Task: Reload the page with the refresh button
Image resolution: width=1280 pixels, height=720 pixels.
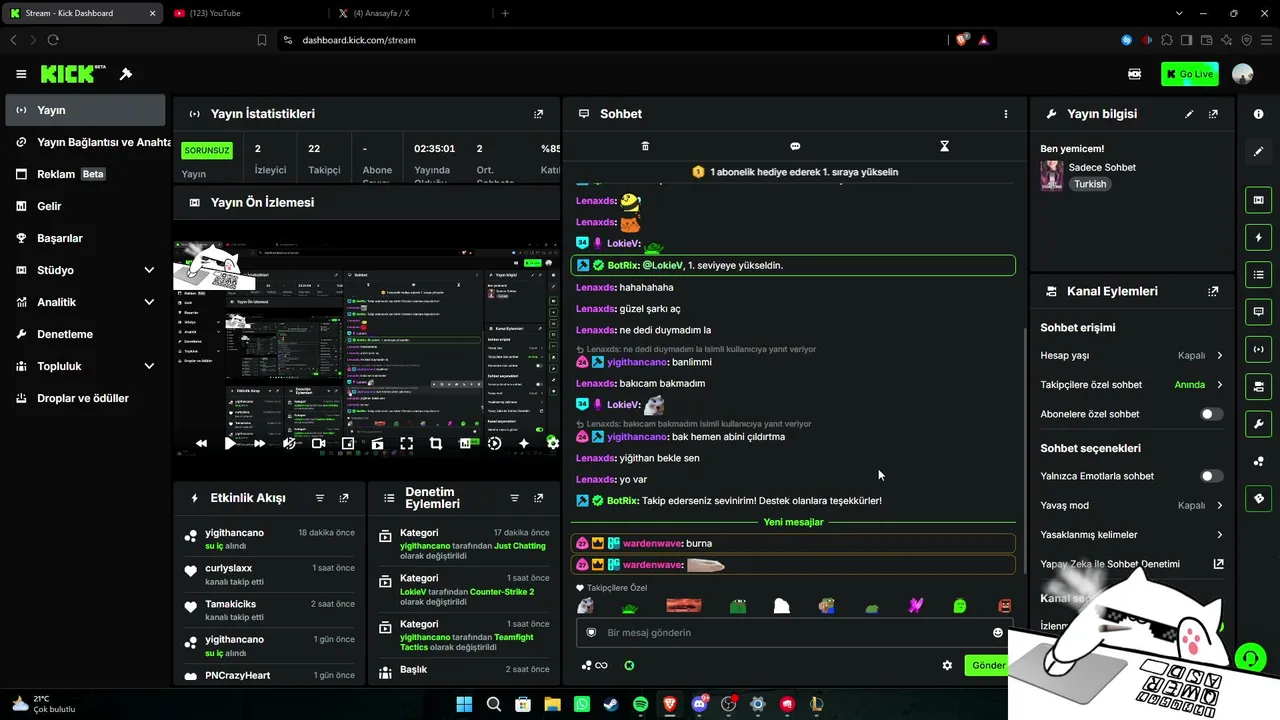Action: tap(53, 40)
